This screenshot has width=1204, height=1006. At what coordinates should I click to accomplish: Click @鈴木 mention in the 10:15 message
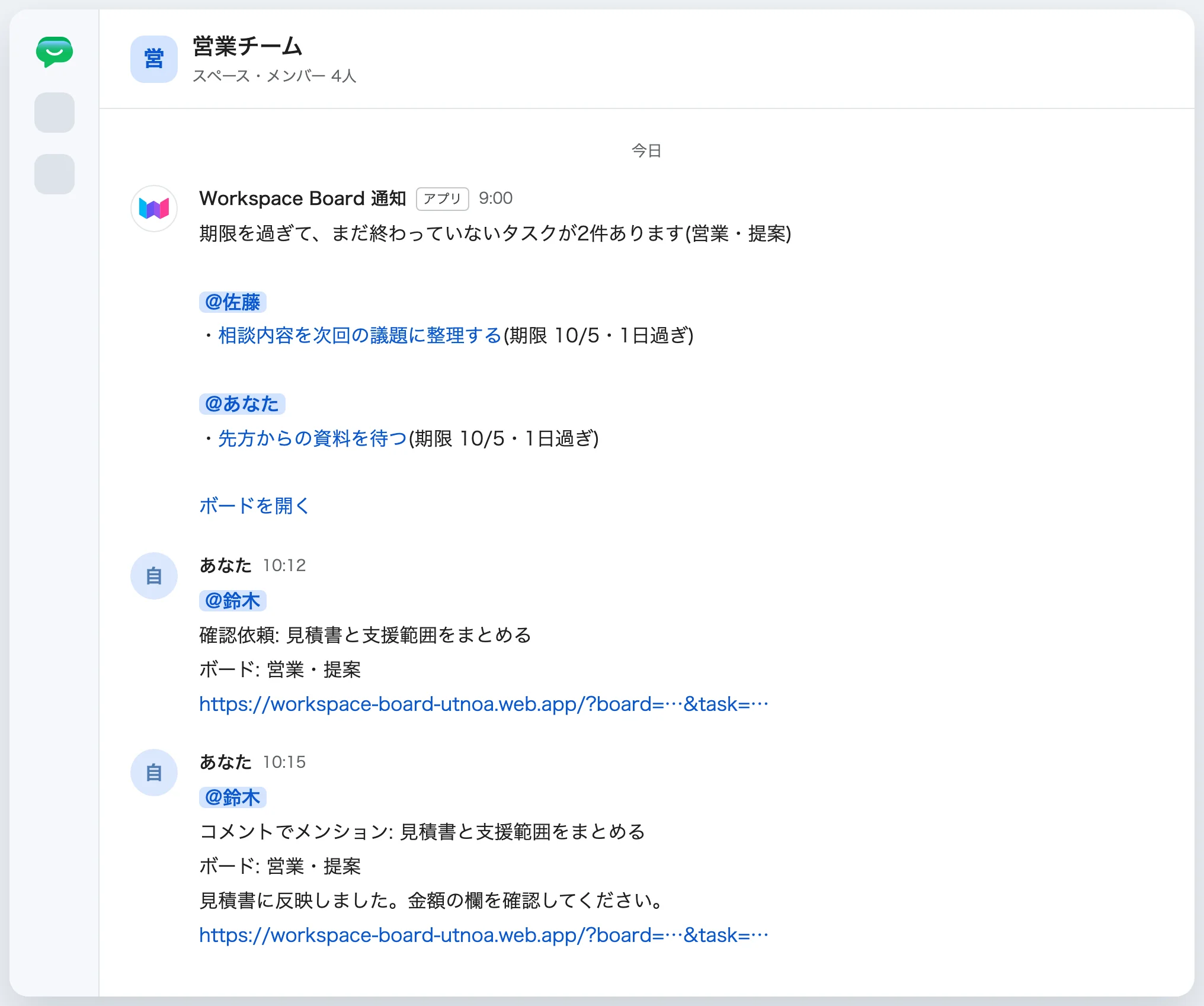(x=233, y=797)
